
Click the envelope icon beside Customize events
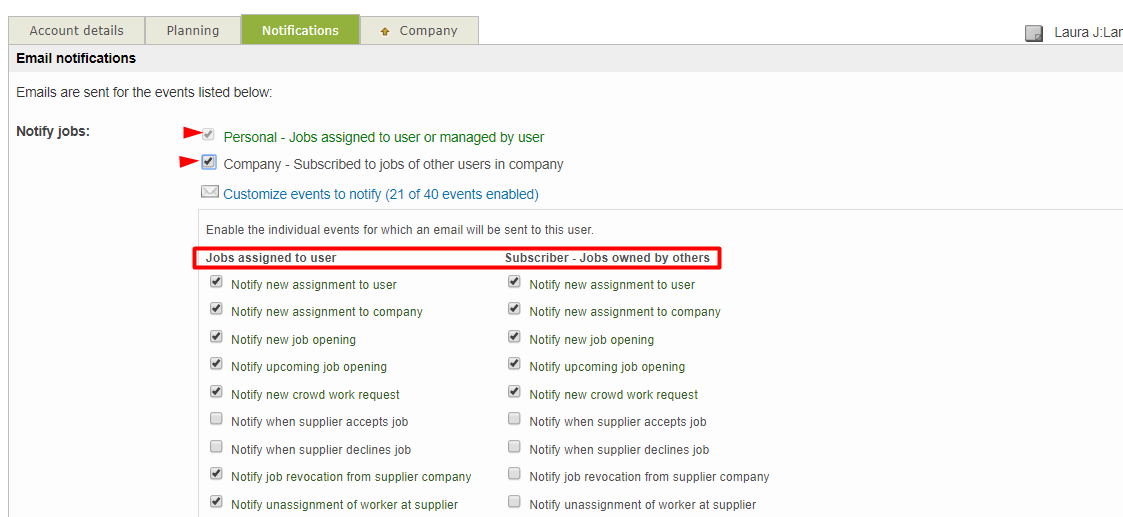pyautogui.click(x=210, y=192)
